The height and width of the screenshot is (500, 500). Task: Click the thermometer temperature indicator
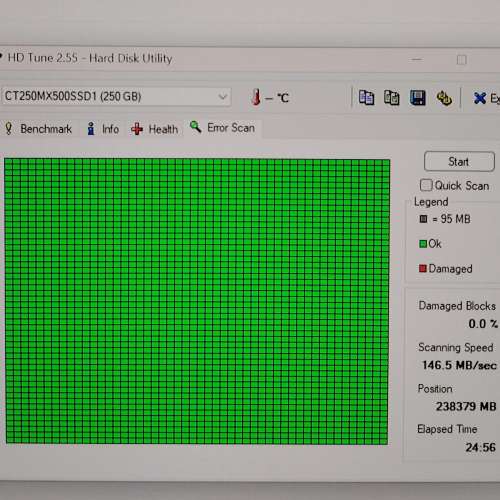click(256, 97)
